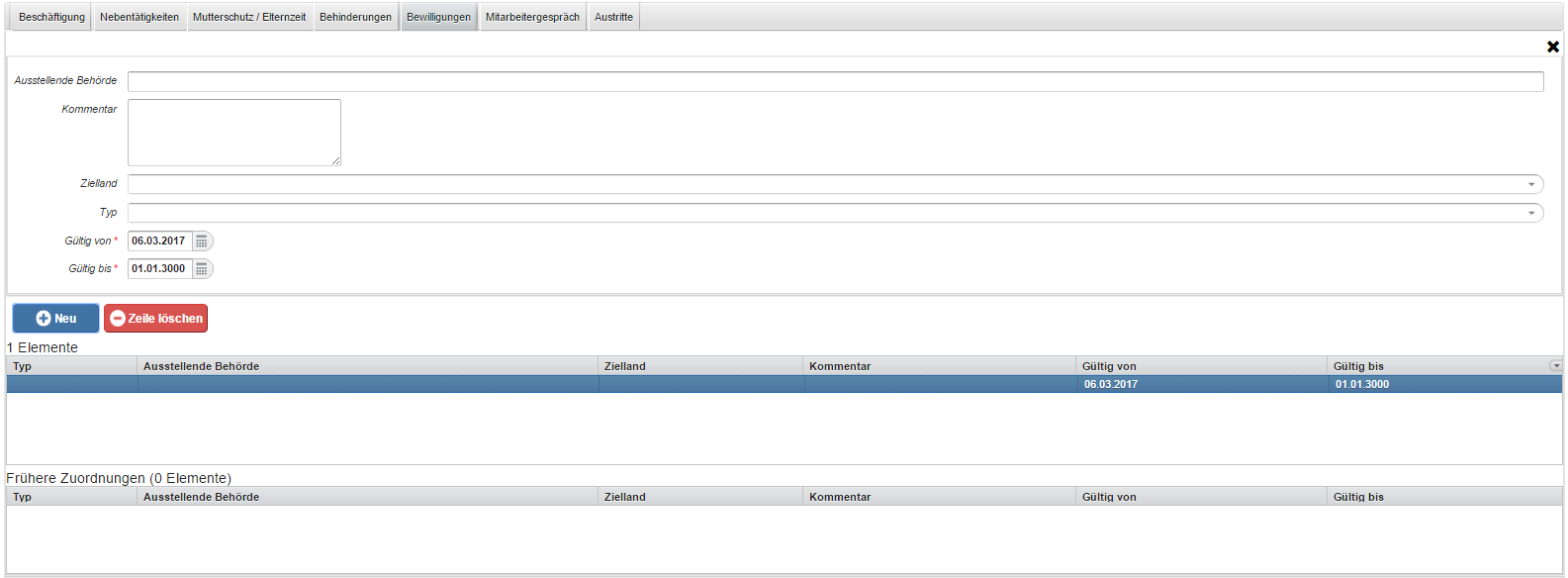Open calendar picker for Gültig von

(x=202, y=241)
